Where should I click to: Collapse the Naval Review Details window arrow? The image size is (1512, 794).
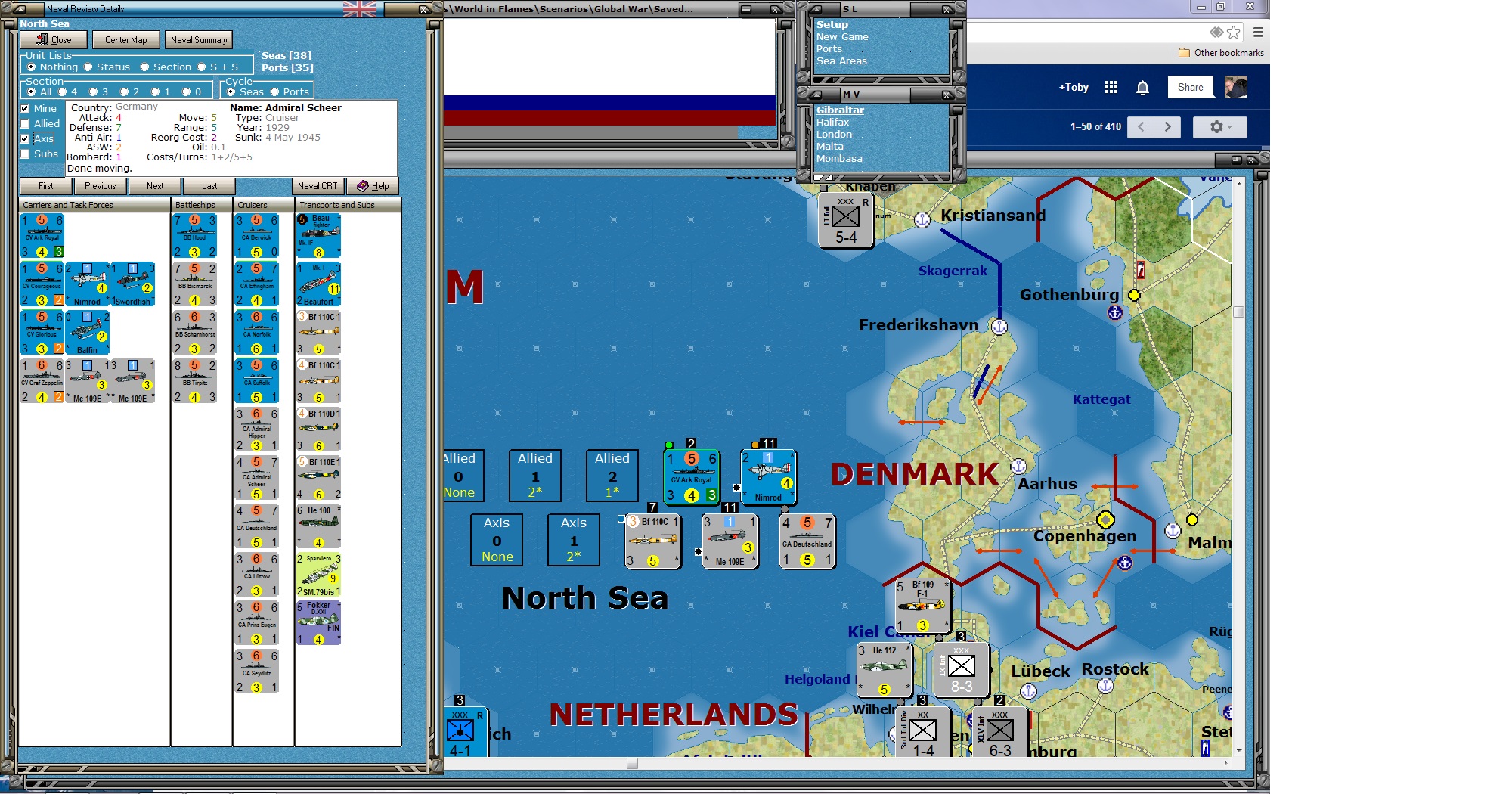(x=18, y=9)
